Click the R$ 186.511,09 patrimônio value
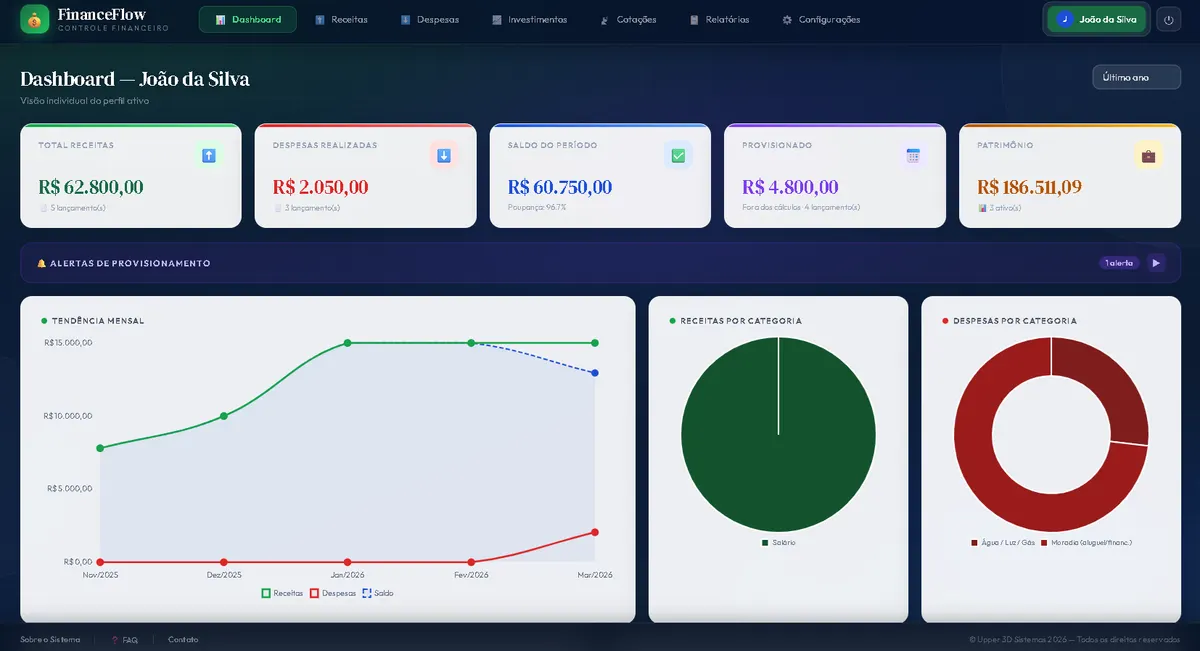 coord(1029,187)
